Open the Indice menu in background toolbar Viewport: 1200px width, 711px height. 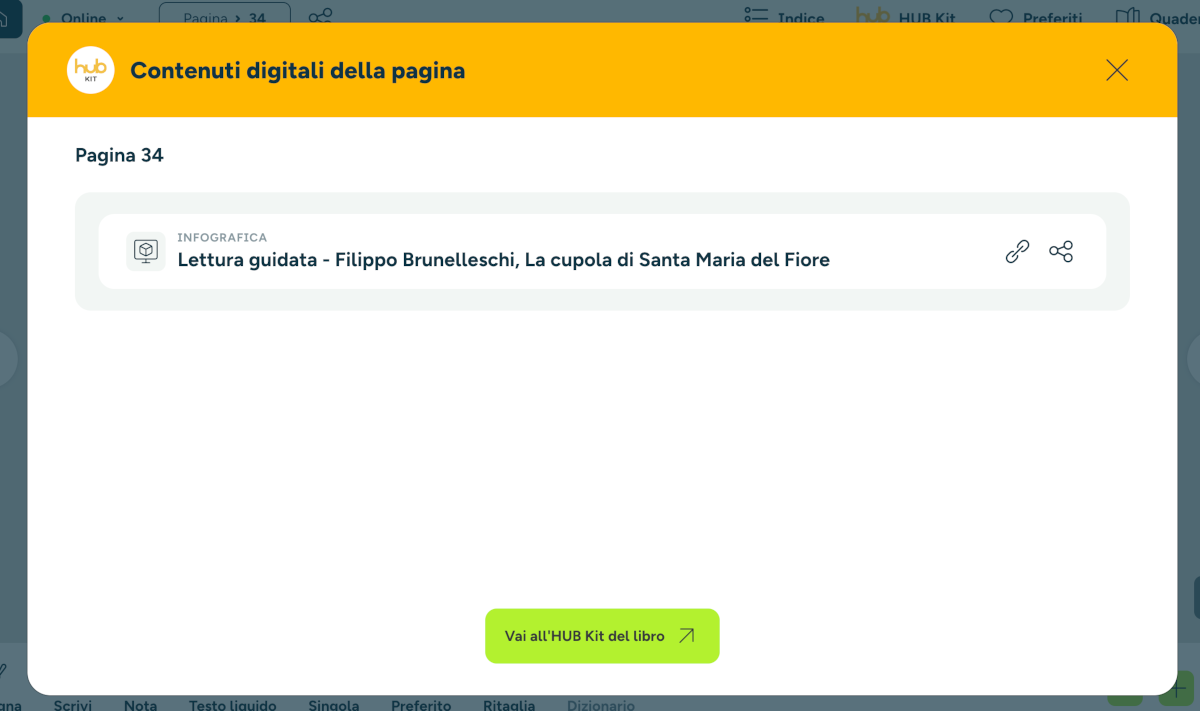coord(785,17)
